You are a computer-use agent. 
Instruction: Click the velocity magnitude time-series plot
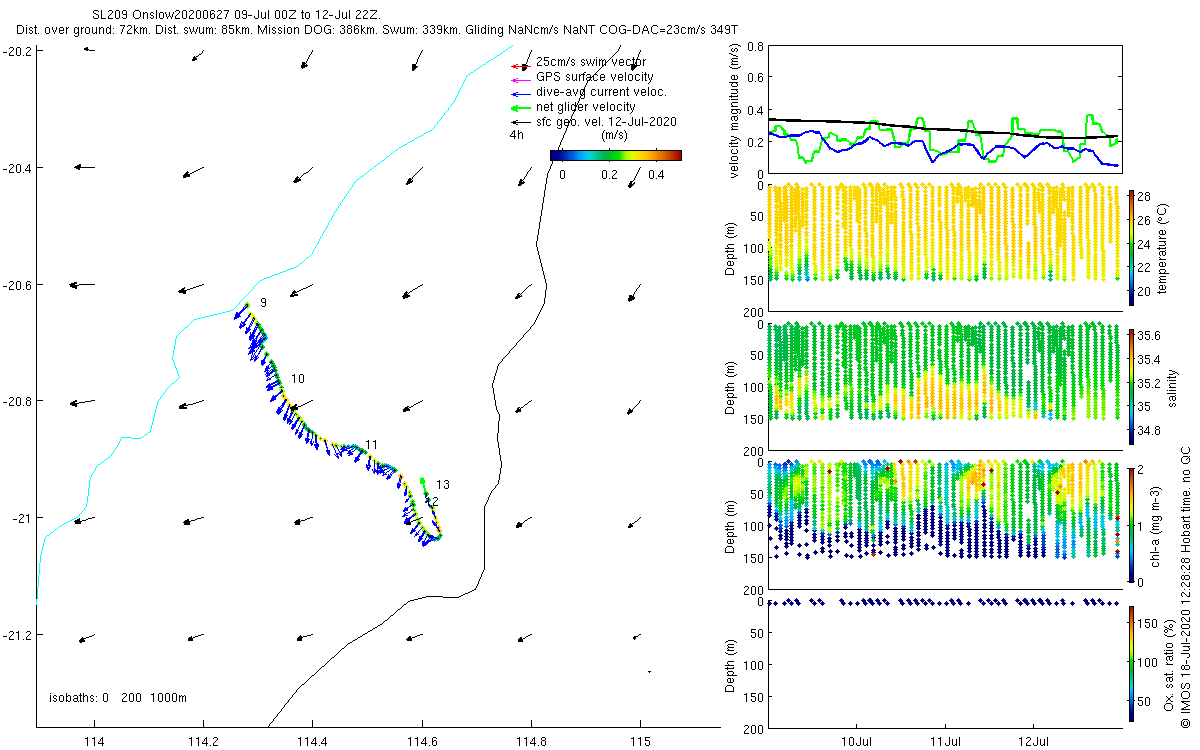tap(943, 109)
